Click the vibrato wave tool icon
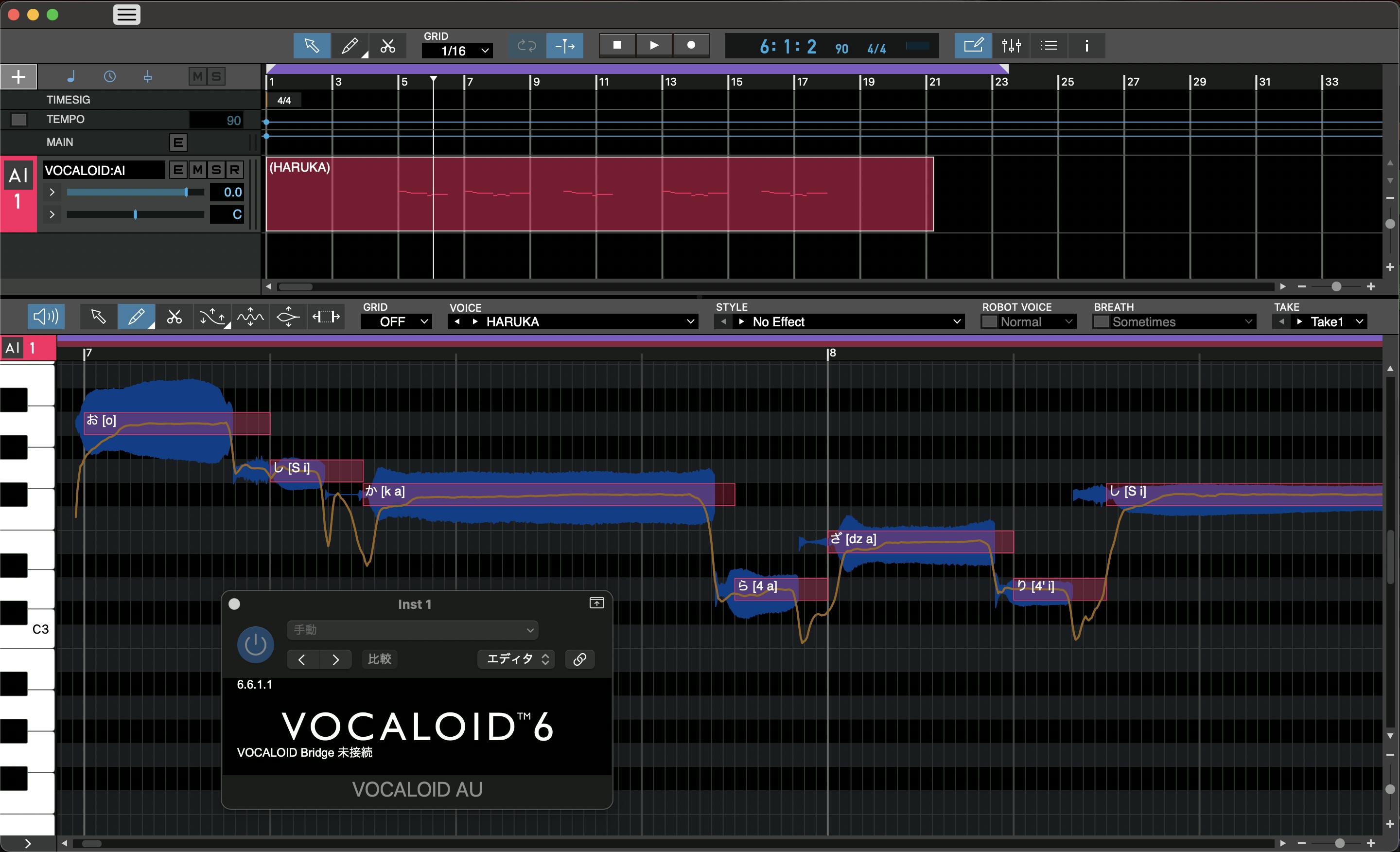1400x852 pixels. 250,317
